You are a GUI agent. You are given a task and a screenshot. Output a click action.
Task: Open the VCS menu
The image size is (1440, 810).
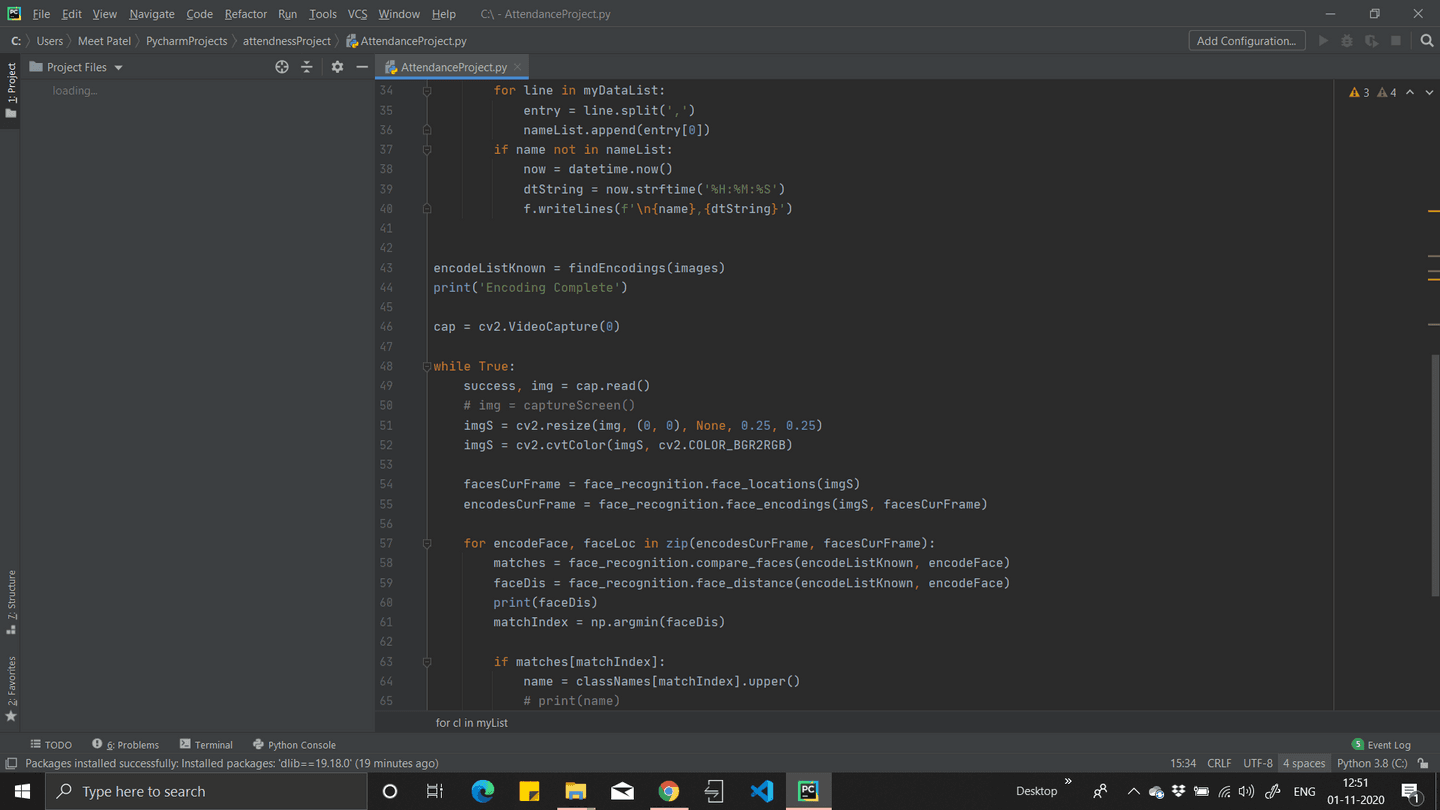pyautogui.click(x=357, y=14)
